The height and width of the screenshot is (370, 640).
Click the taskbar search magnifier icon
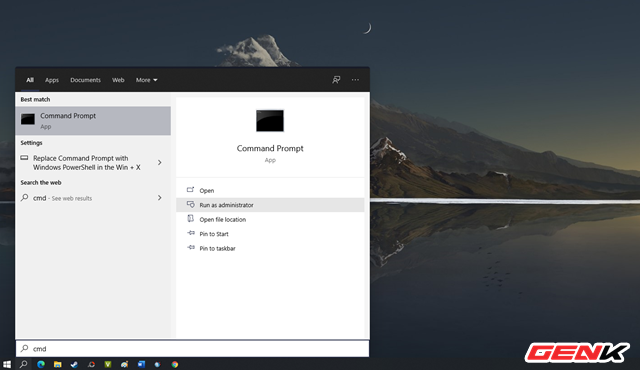click(x=24, y=364)
